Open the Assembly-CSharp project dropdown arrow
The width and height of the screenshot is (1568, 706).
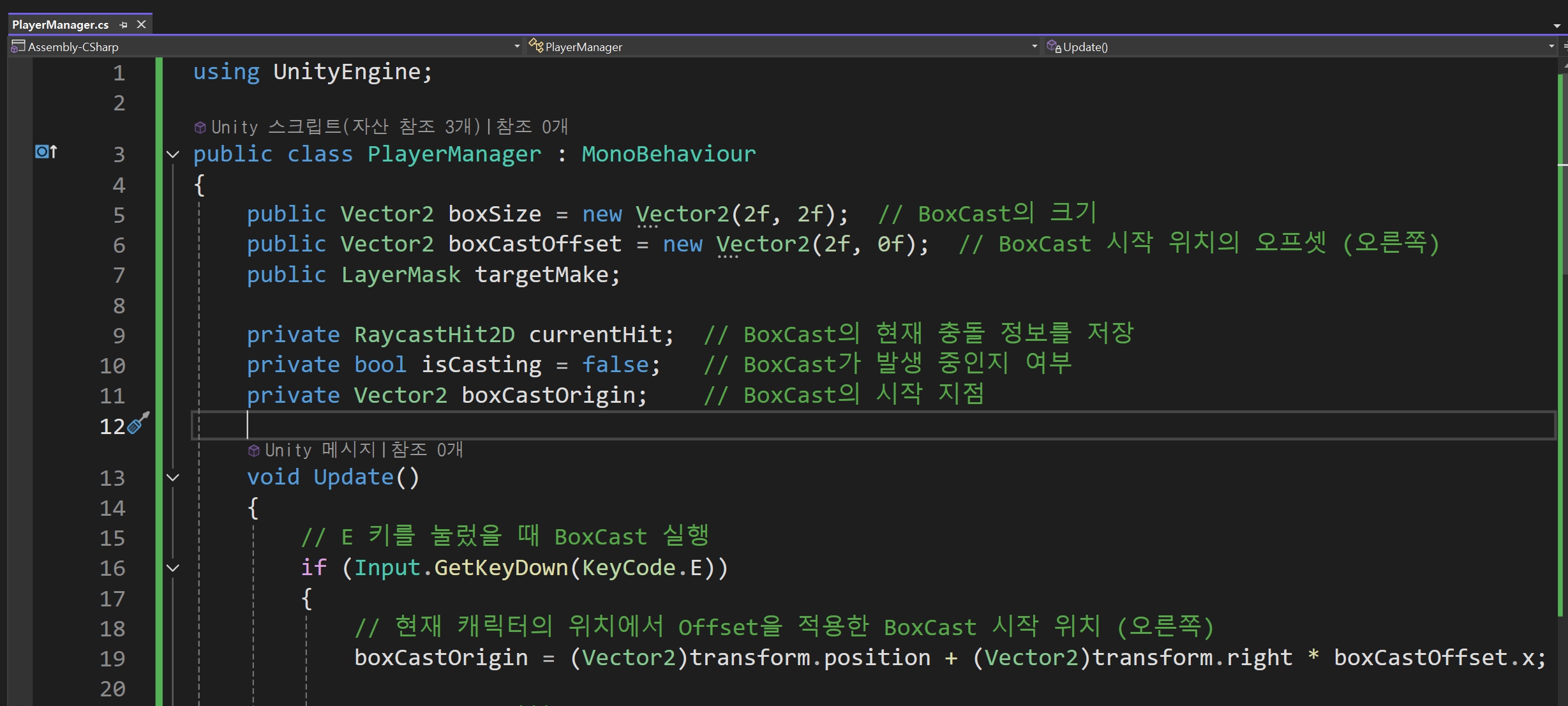517,47
